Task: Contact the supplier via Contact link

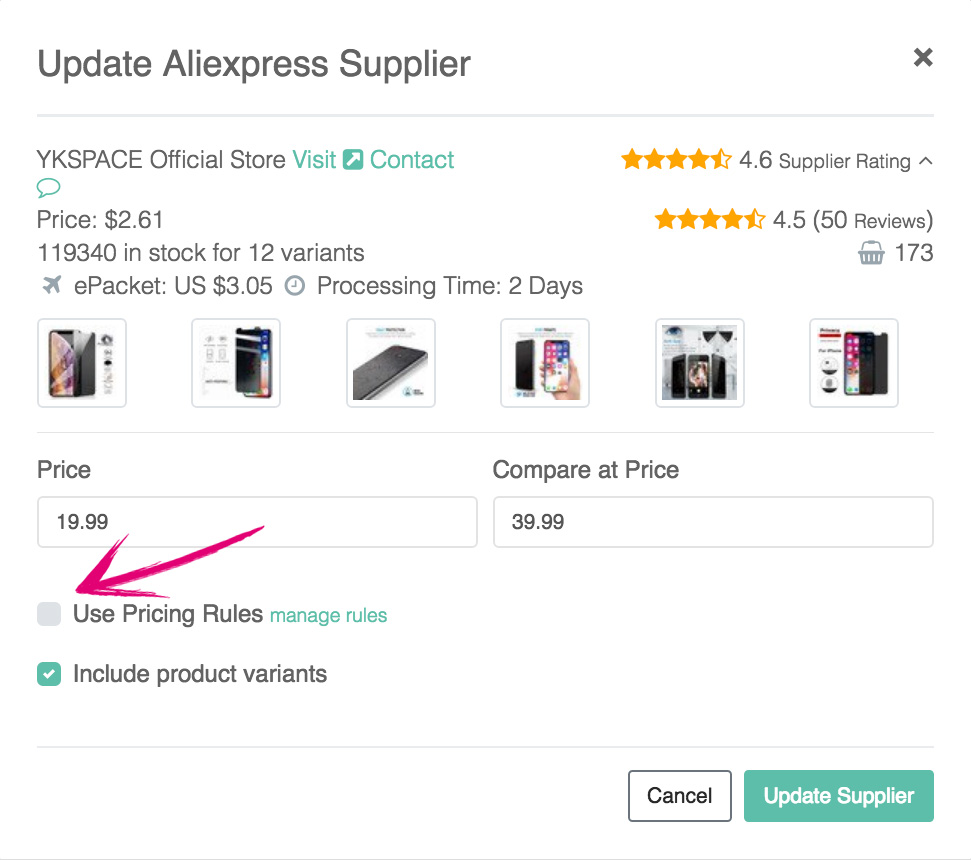Action: [x=412, y=160]
